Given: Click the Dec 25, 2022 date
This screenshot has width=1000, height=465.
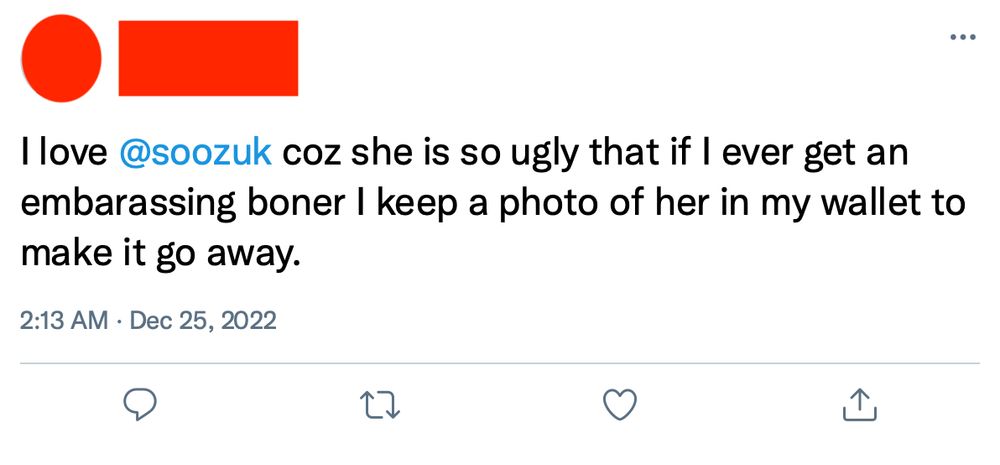Looking at the screenshot, I should (203, 320).
